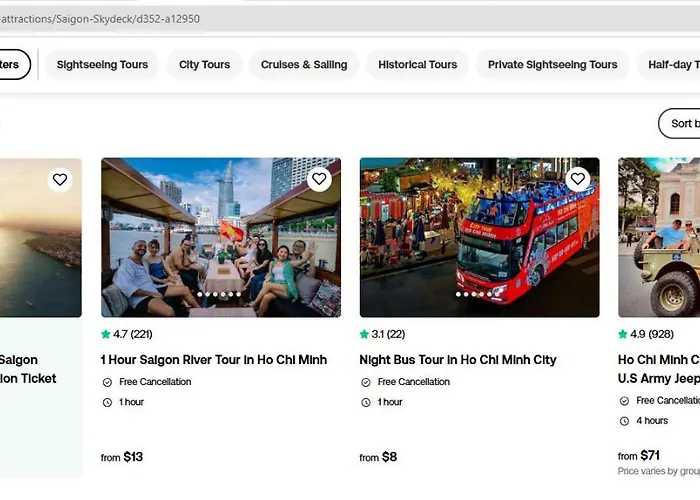View the red double-decker bus photo
The height and width of the screenshot is (500, 700).
pyautogui.click(x=479, y=238)
